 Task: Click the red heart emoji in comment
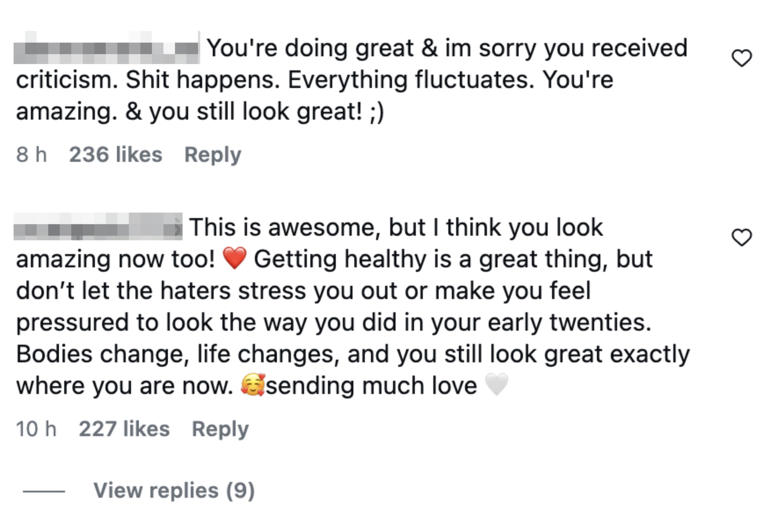coord(235,259)
